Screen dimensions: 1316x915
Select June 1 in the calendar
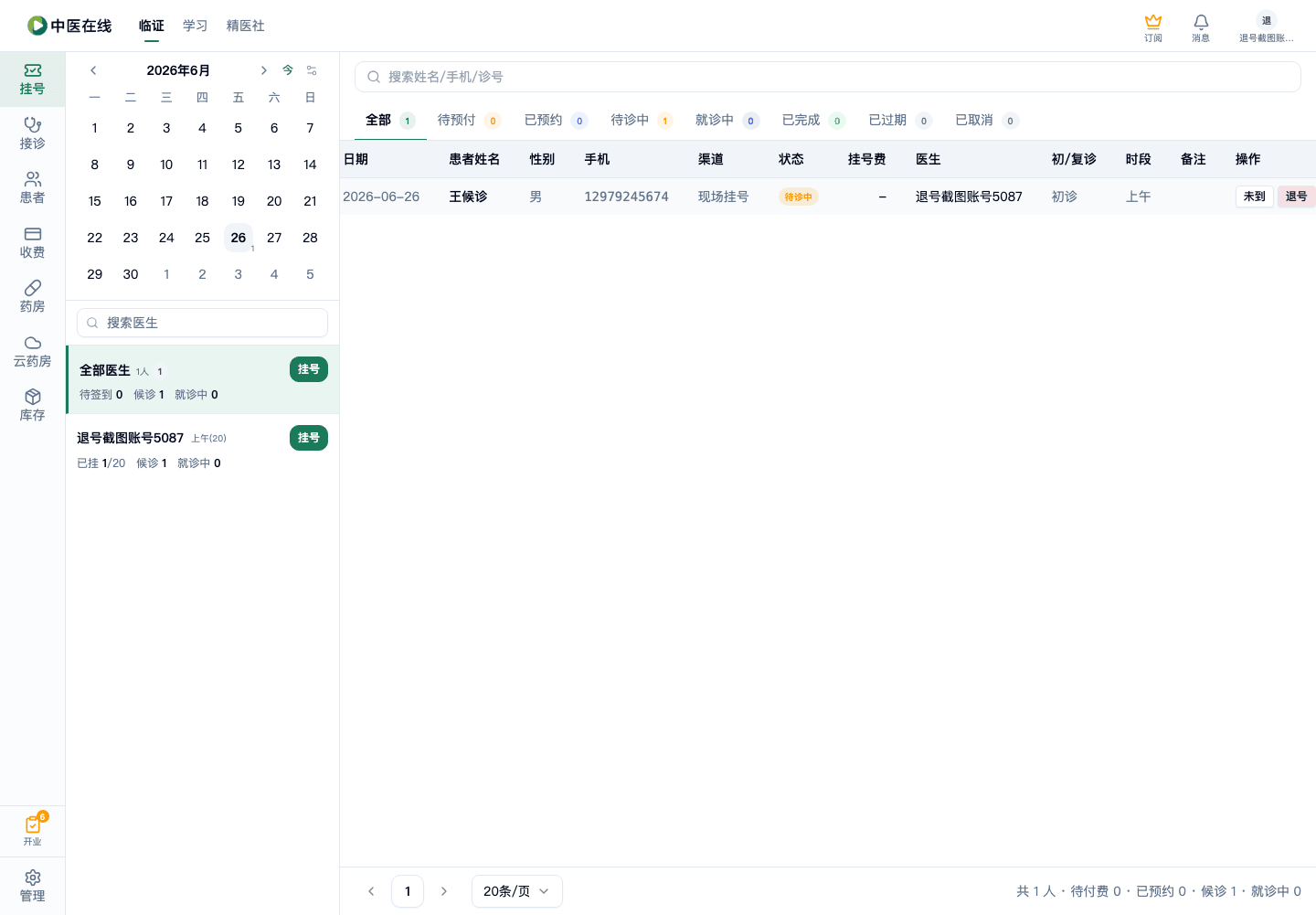pyautogui.click(x=95, y=128)
